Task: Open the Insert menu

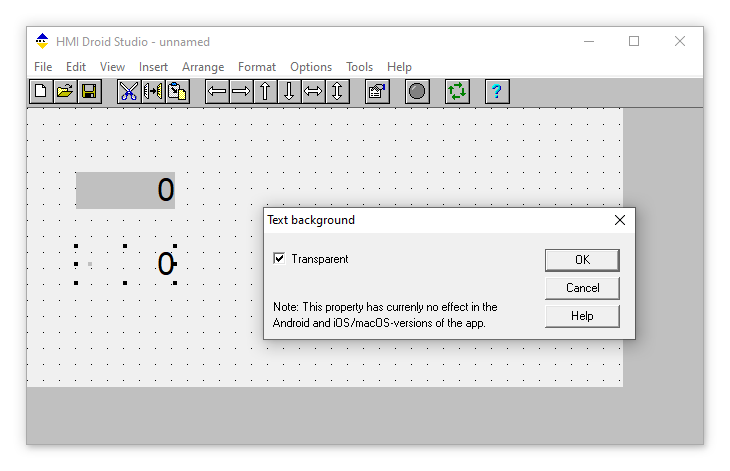Action: (x=153, y=67)
